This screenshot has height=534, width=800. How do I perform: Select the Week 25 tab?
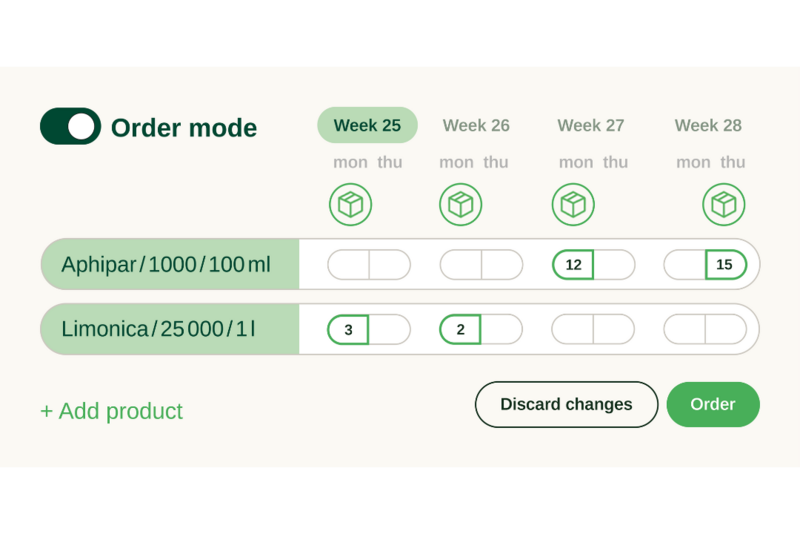[x=367, y=125]
